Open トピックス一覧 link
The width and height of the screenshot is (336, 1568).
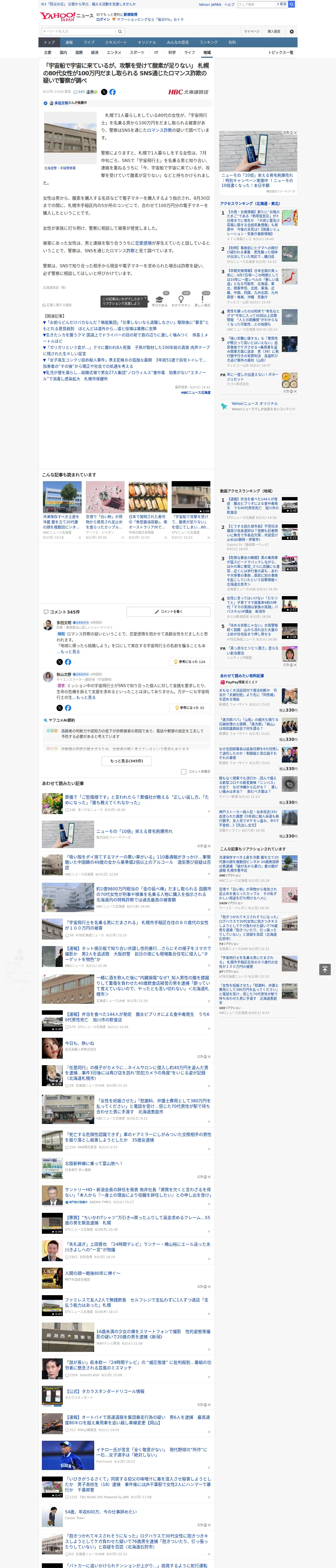point(281,52)
